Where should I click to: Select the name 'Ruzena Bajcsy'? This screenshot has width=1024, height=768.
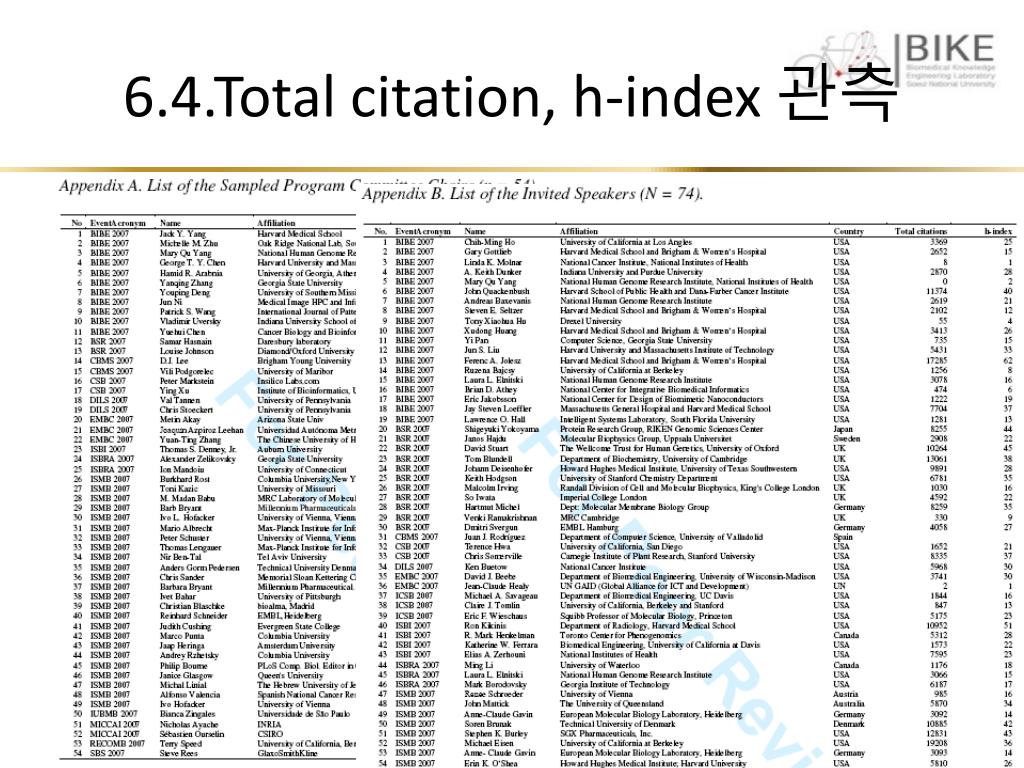pos(490,370)
